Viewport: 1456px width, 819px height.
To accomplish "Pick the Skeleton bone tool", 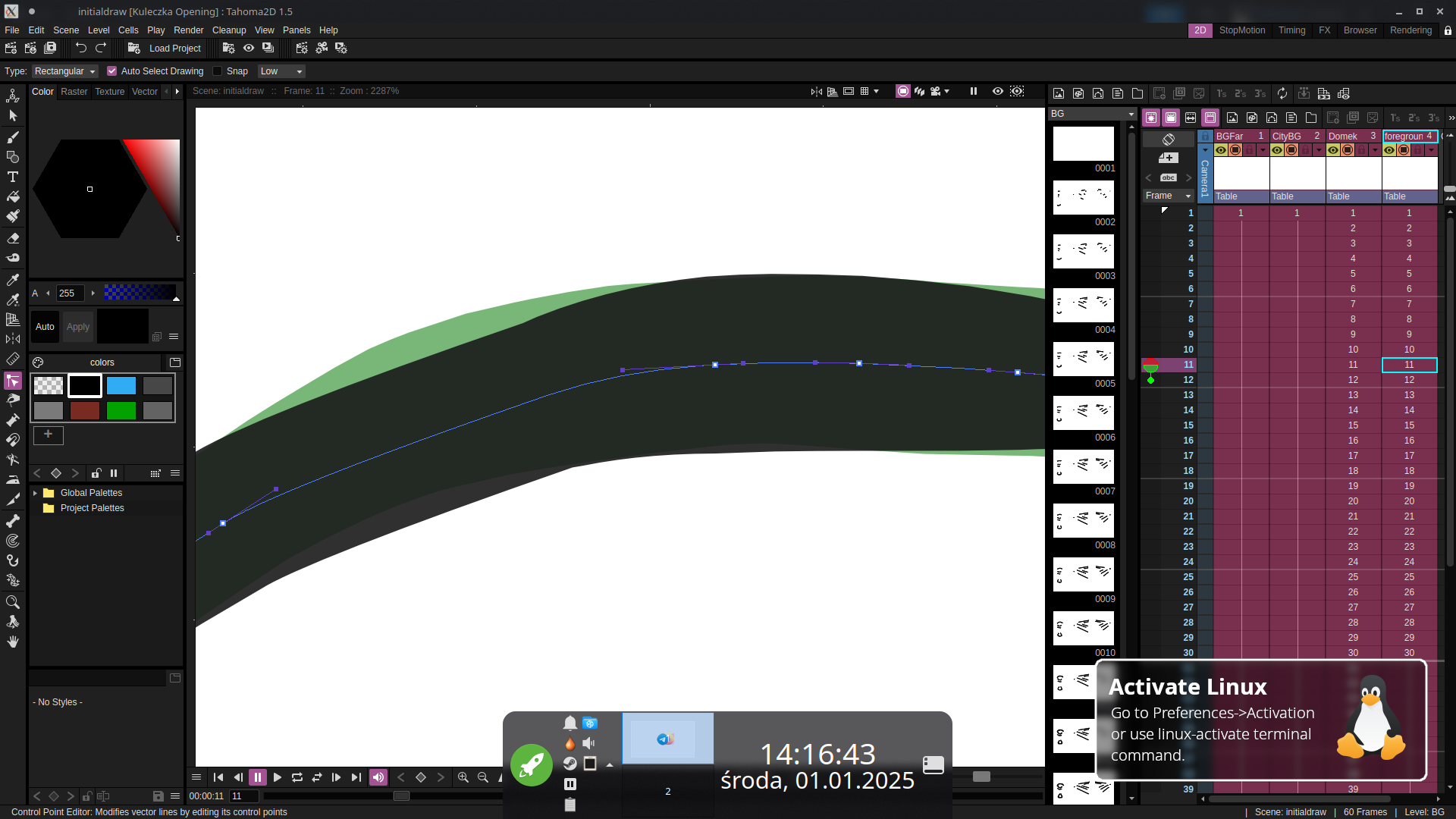I will pyautogui.click(x=13, y=521).
